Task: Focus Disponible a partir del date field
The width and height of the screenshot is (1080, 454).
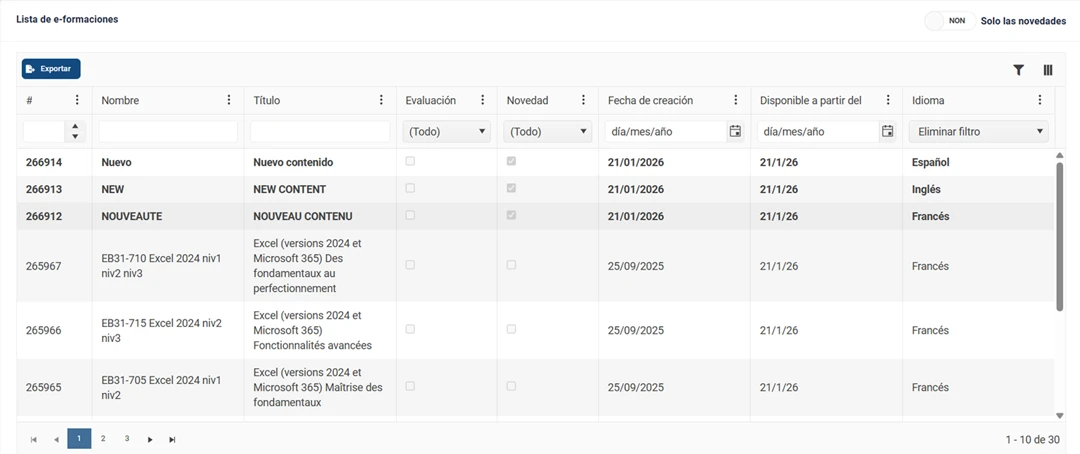Action: (x=818, y=132)
